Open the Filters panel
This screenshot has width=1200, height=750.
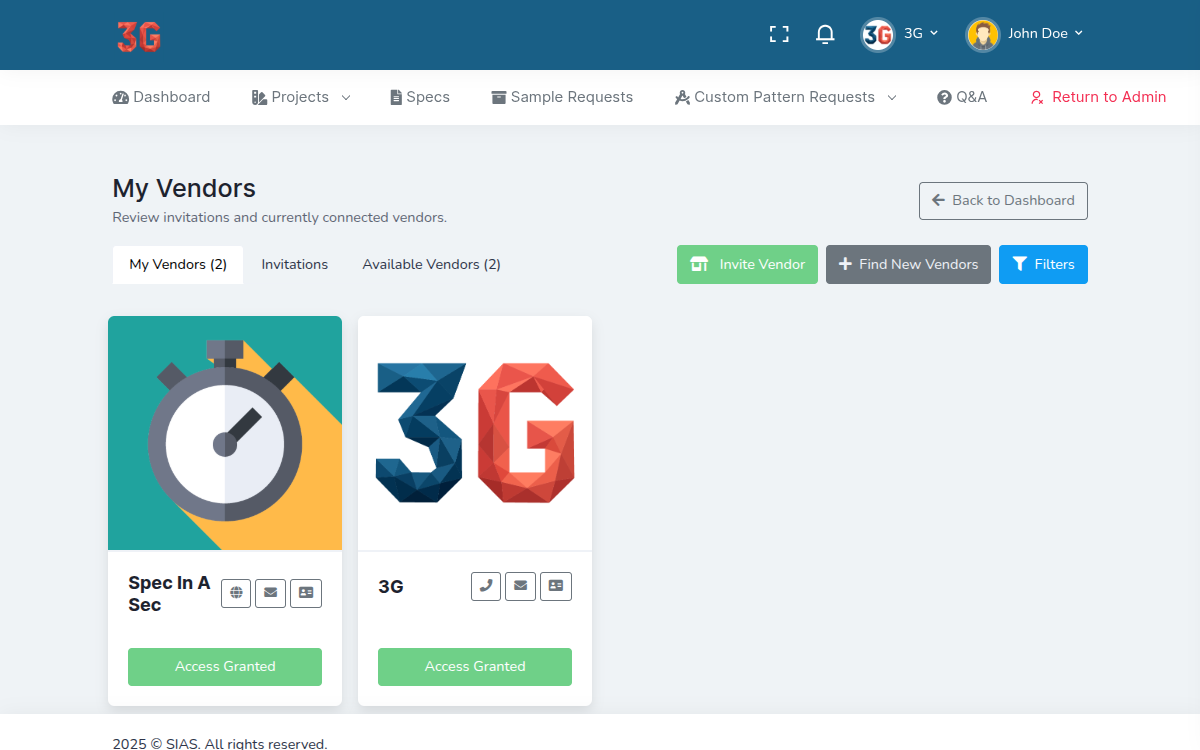click(1043, 265)
